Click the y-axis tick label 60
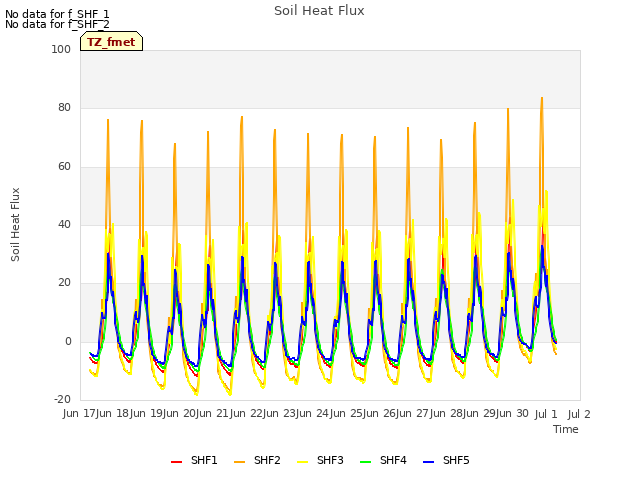 click(64, 167)
